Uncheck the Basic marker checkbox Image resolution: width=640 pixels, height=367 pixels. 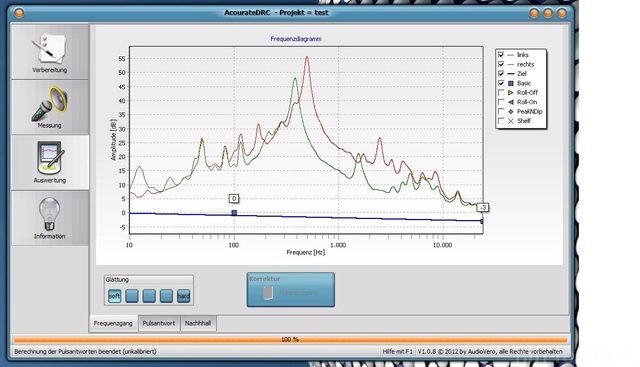point(501,83)
